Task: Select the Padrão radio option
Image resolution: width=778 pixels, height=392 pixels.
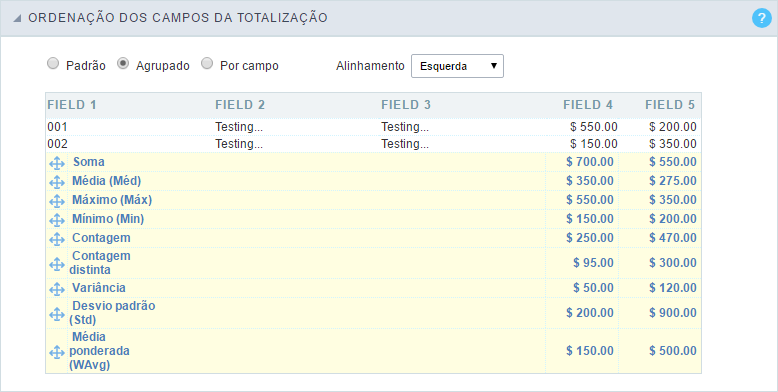Action: click(x=53, y=64)
